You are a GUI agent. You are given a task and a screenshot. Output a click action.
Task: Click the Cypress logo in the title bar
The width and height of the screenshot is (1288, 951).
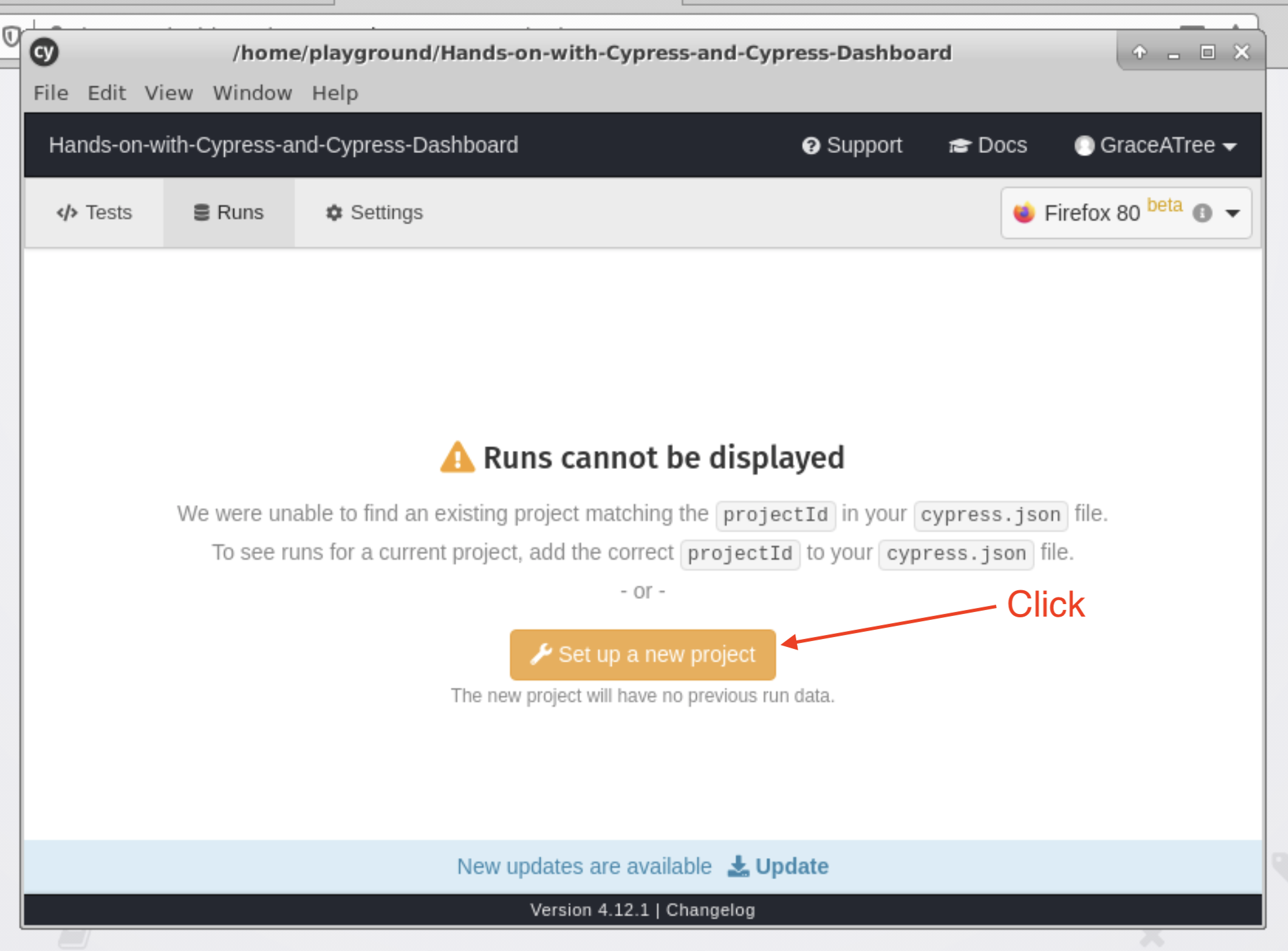tap(45, 52)
